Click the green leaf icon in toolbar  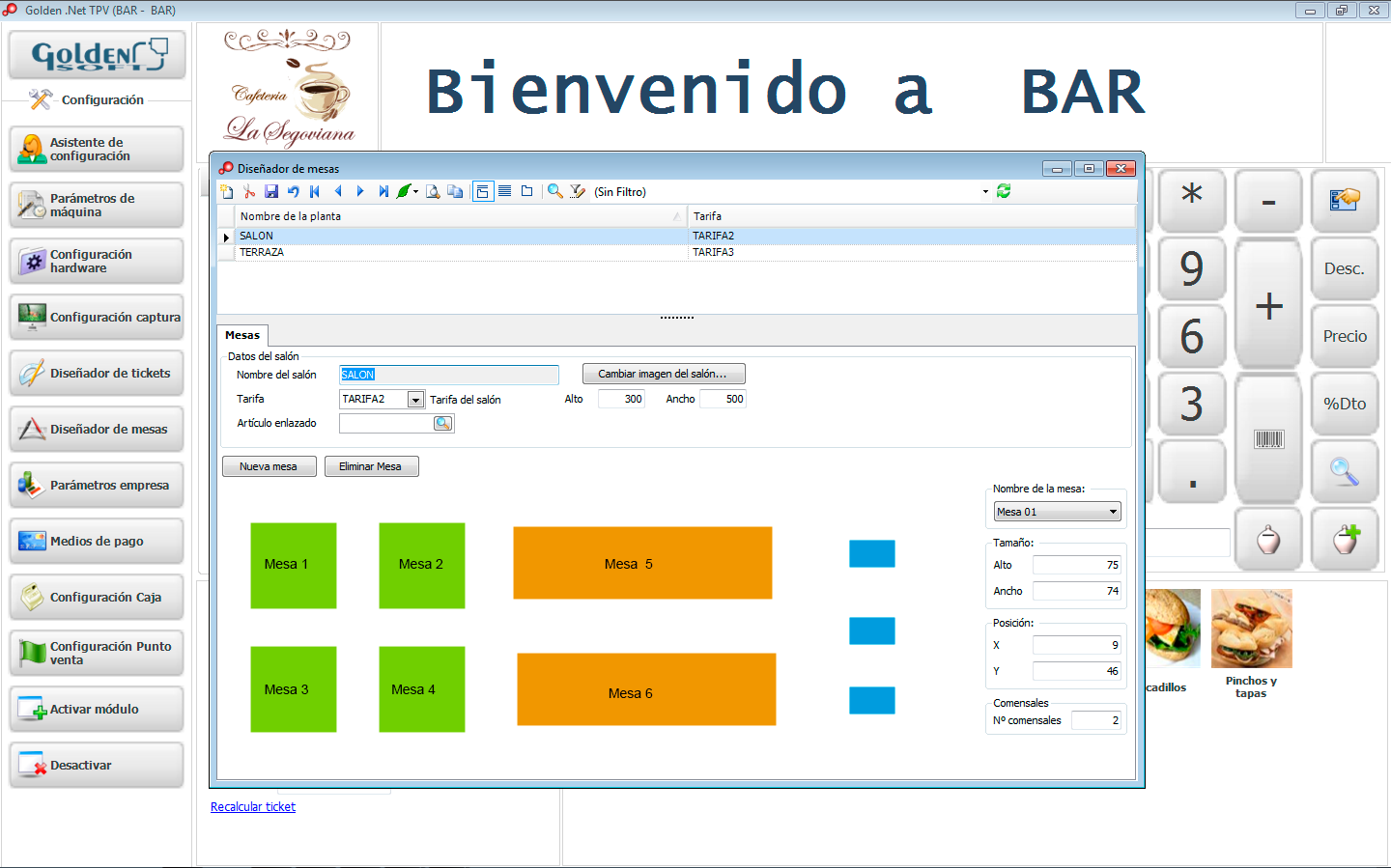404,191
